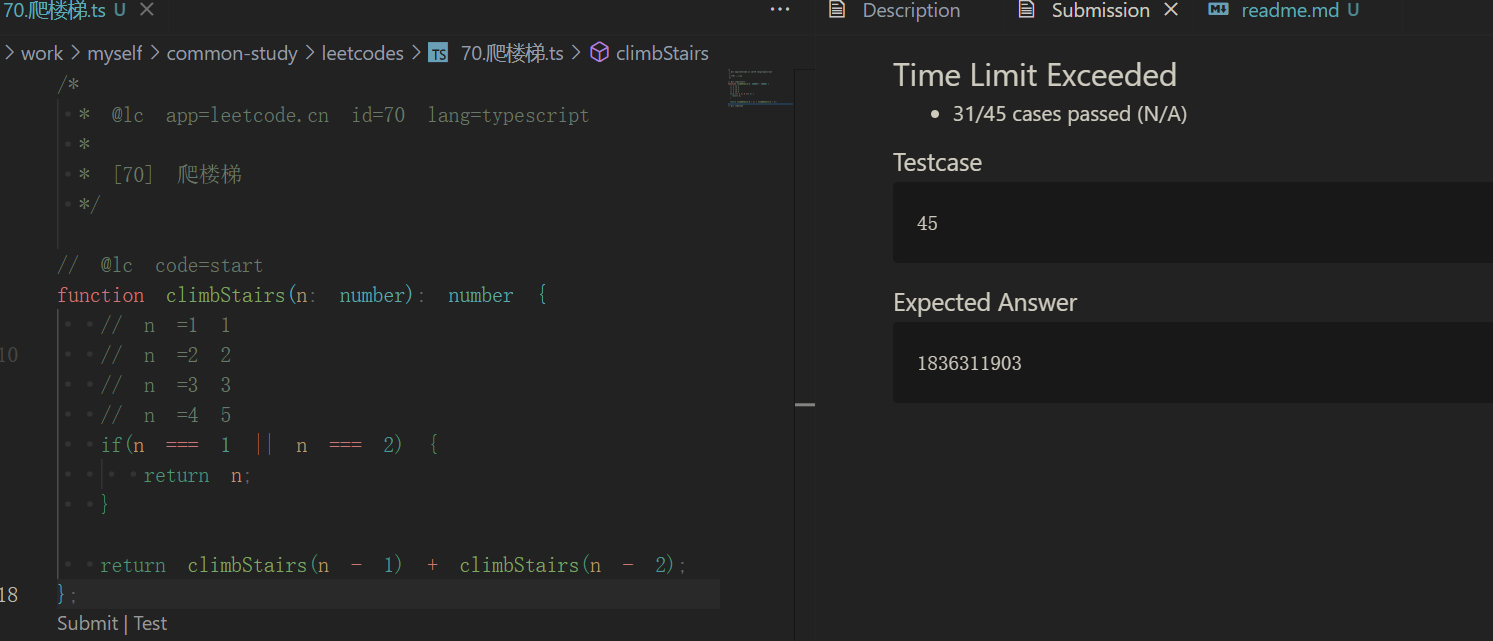Click the Submission tab's document icon
The image size is (1493, 641).
click(1026, 10)
